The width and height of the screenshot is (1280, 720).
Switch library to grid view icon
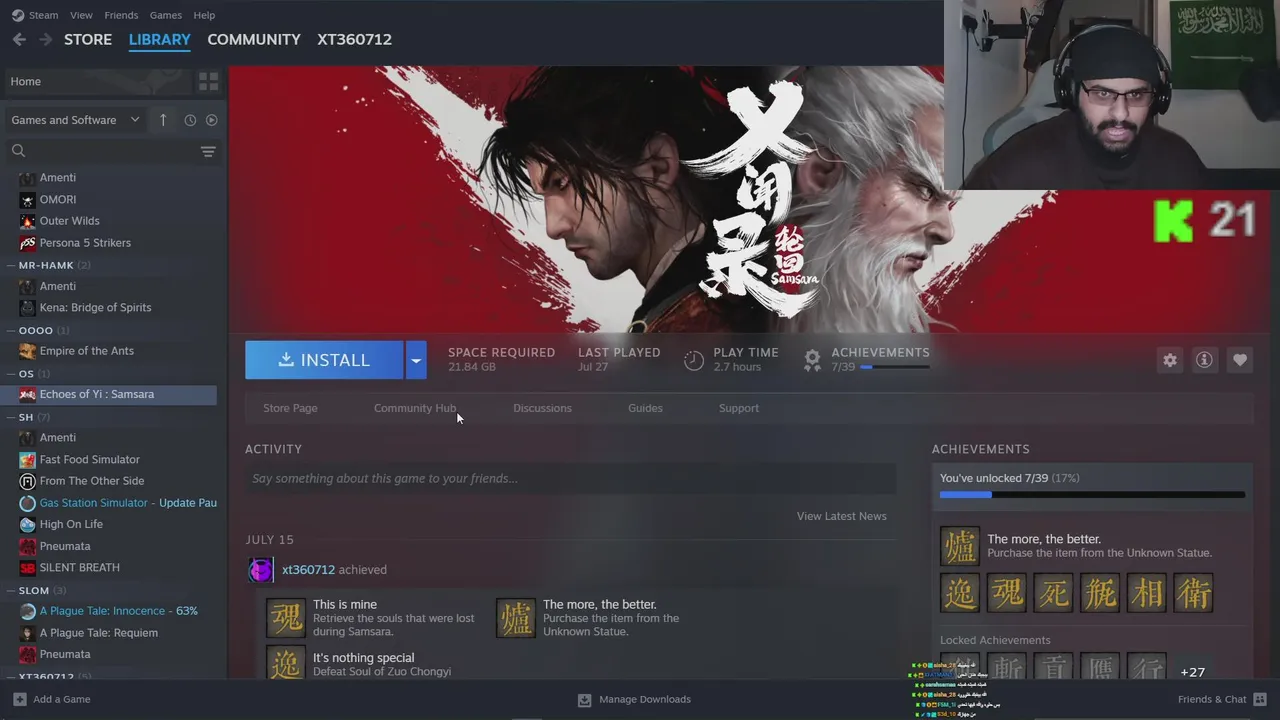pos(208,81)
